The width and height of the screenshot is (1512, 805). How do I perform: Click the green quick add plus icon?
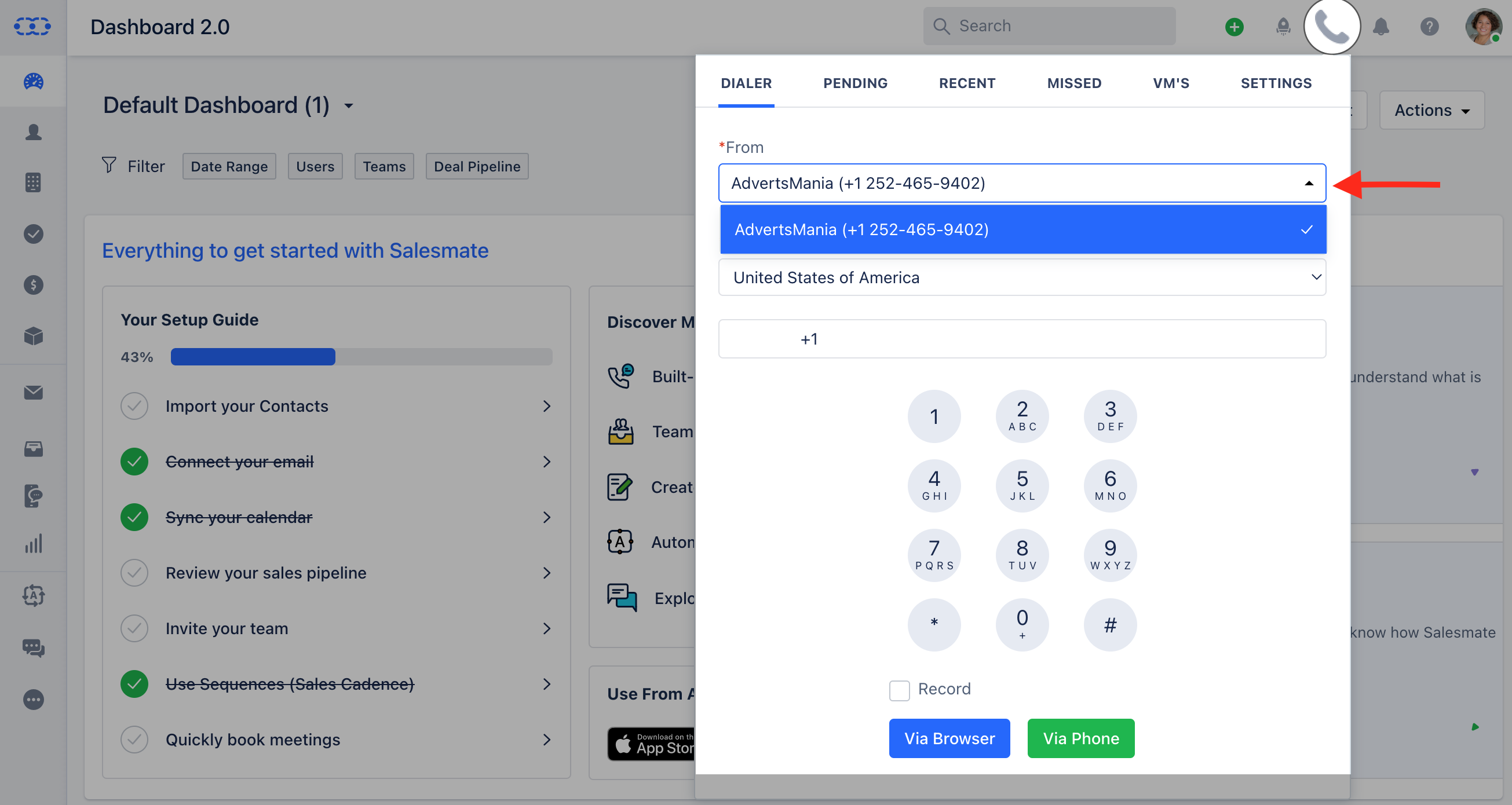1234,27
